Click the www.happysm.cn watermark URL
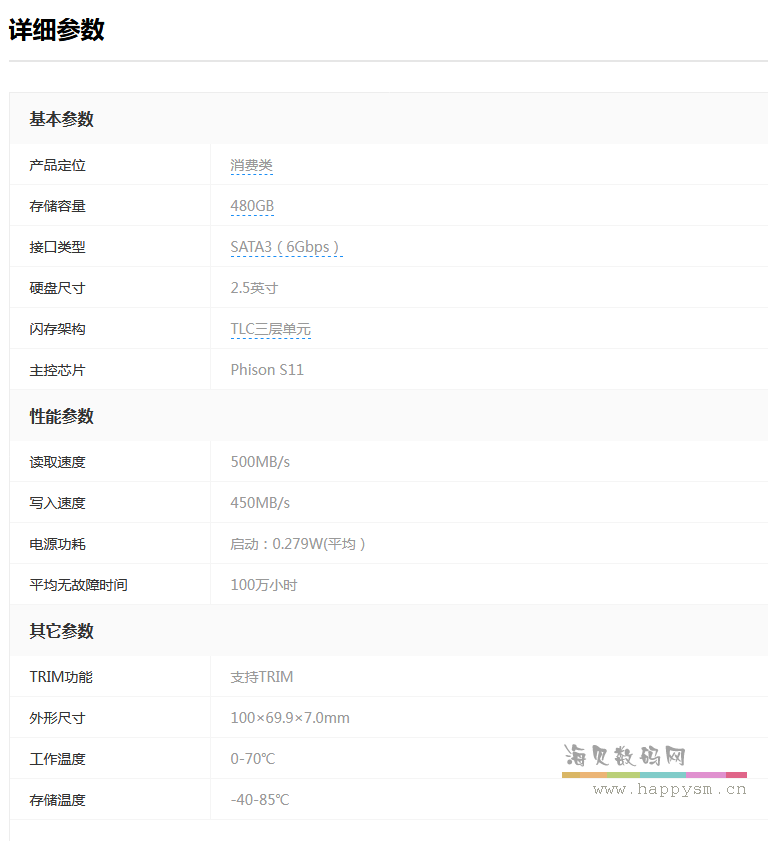Image resolution: width=768 pixels, height=841 pixels. (x=670, y=790)
